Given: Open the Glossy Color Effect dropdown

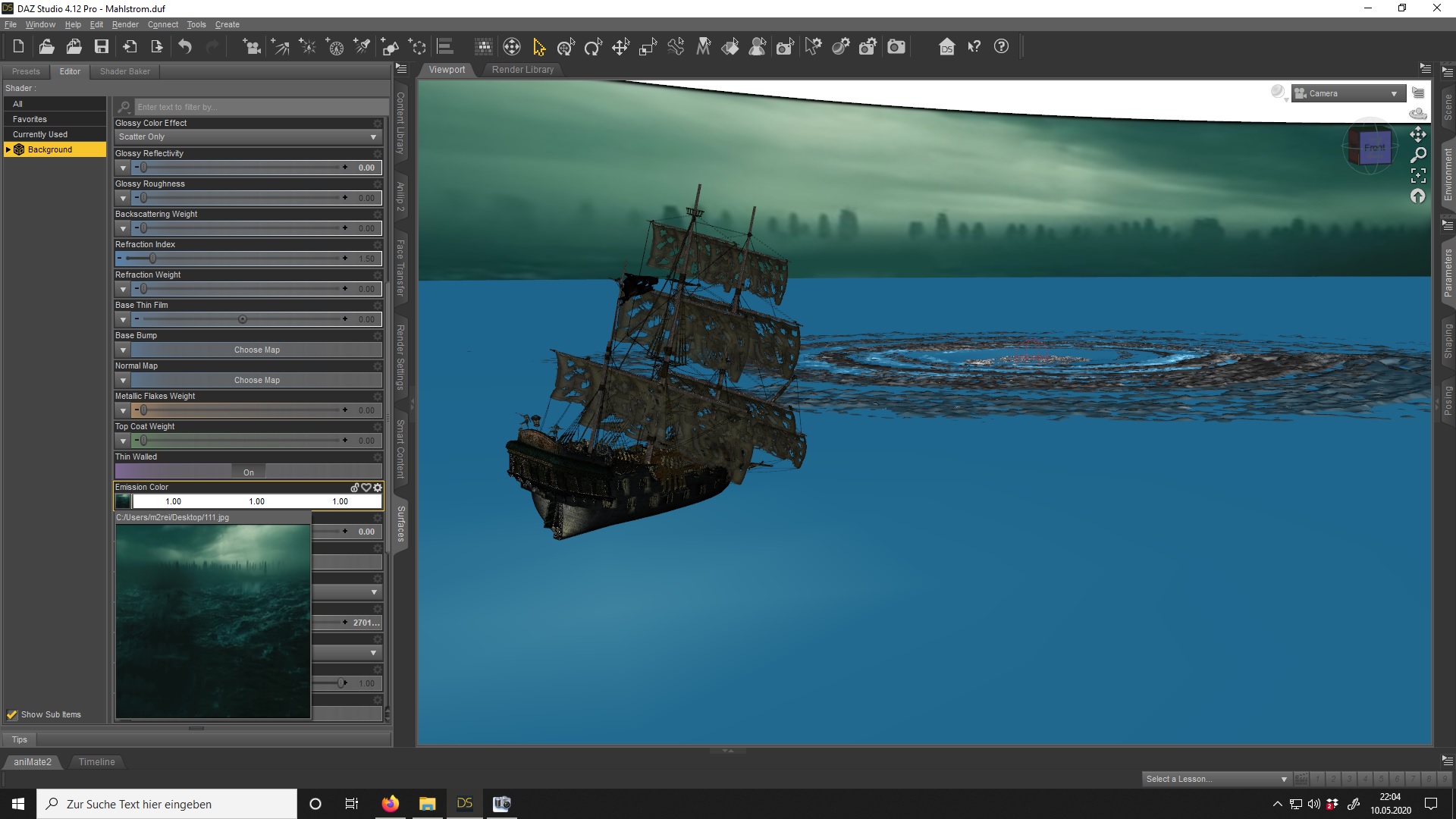Looking at the screenshot, I should [247, 137].
